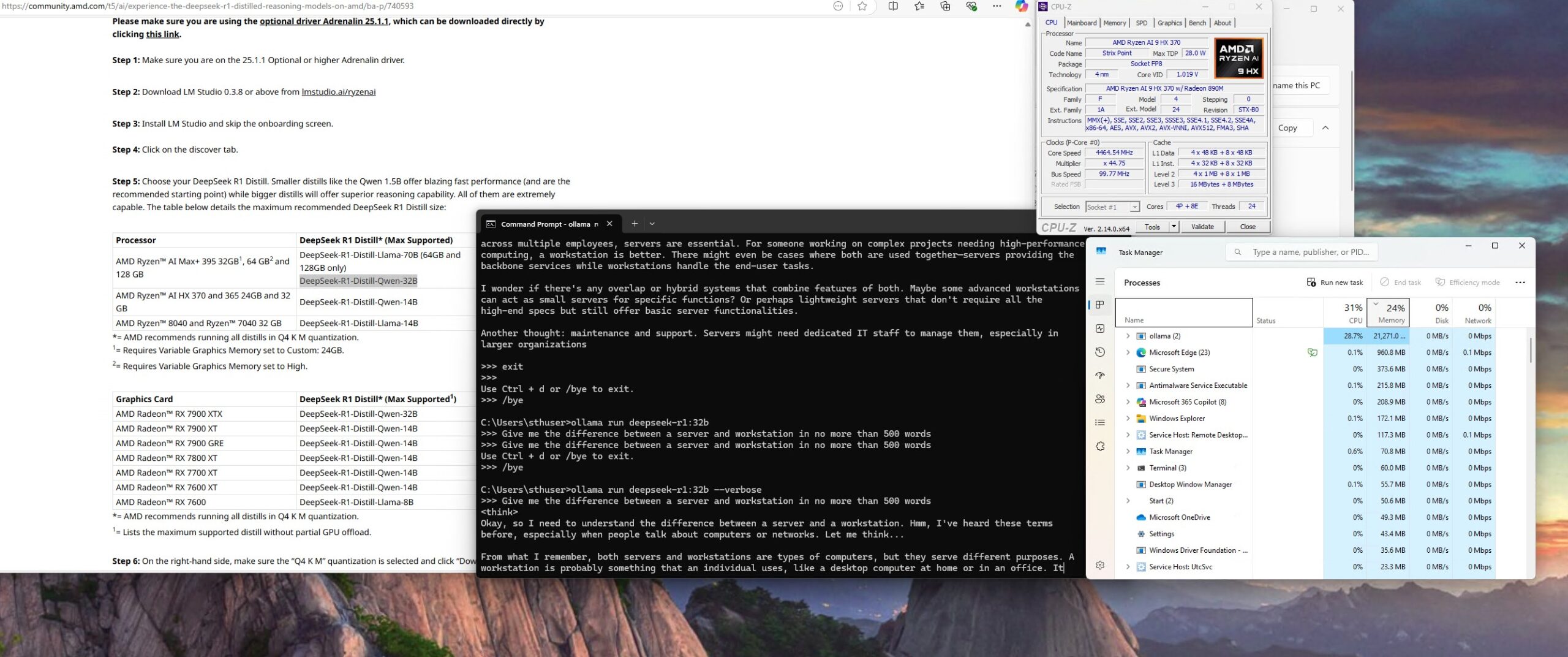Switch to Bench tab in CPU-Z
This screenshot has width=1568, height=657.
point(1197,23)
